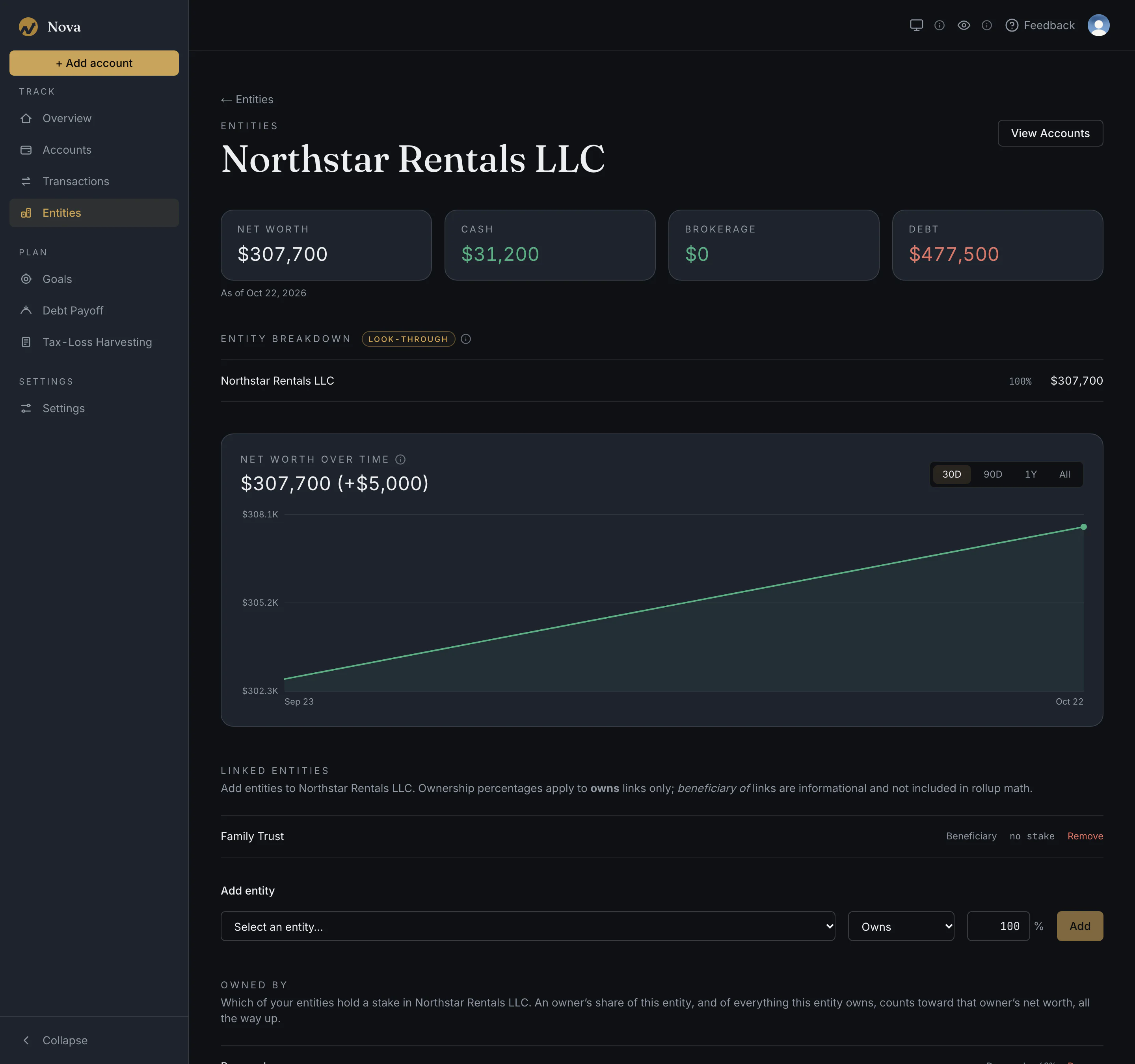
Task: Click the Feedback question mark icon
Action: (x=1012, y=25)
